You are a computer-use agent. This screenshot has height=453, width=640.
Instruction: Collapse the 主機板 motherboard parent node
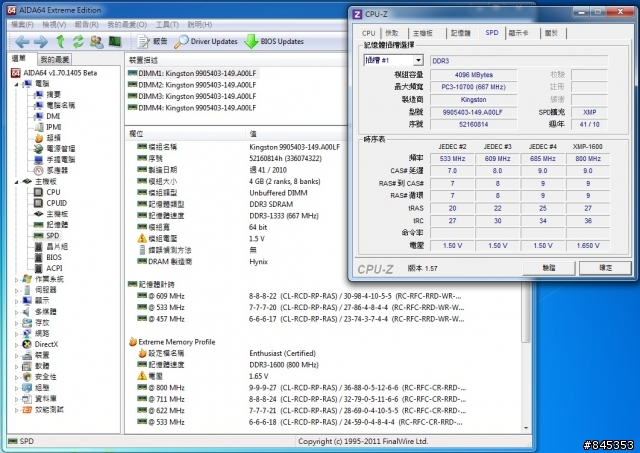[x=17, y=182]
